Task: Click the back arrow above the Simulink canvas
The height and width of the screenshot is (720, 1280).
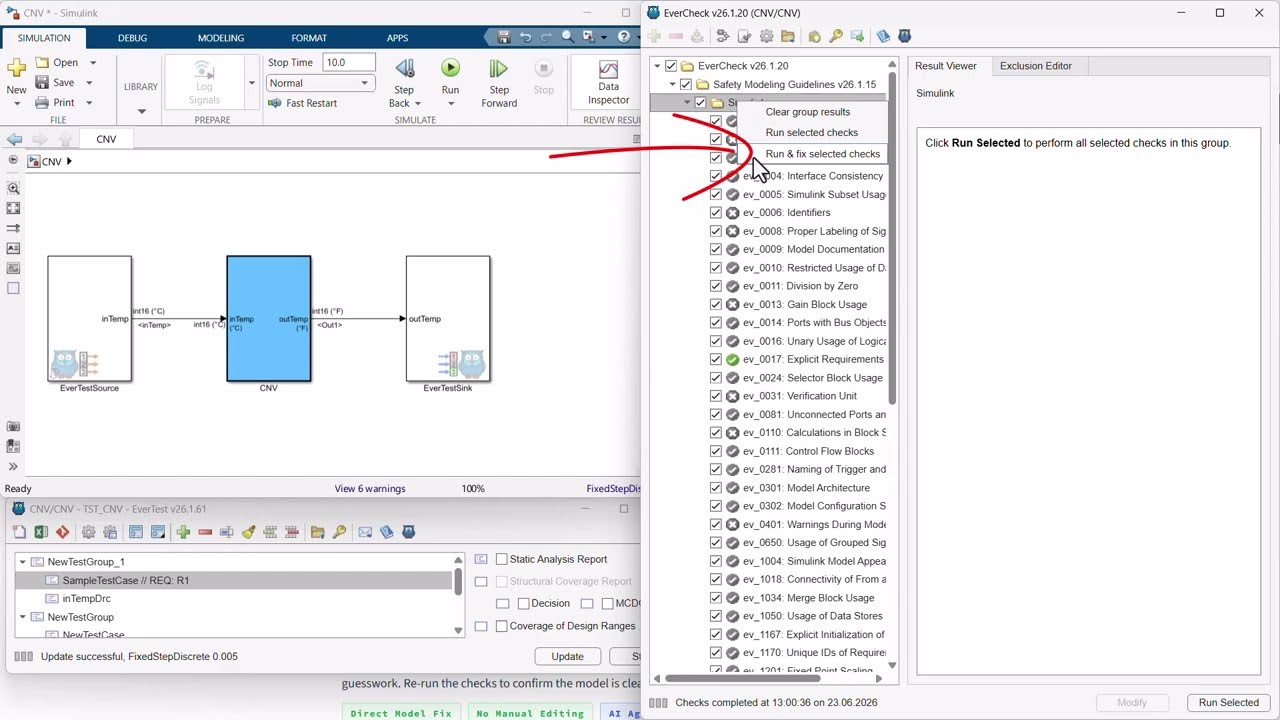Action: click(x=14, y=139)
